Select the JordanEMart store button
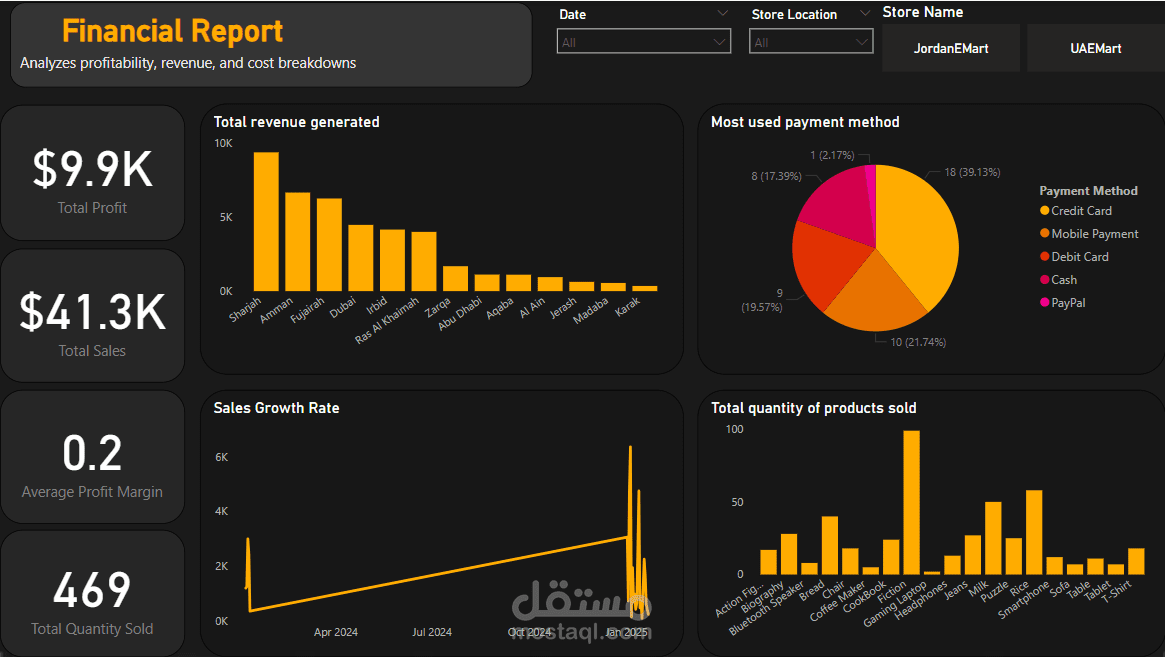 tap(951, 48)
